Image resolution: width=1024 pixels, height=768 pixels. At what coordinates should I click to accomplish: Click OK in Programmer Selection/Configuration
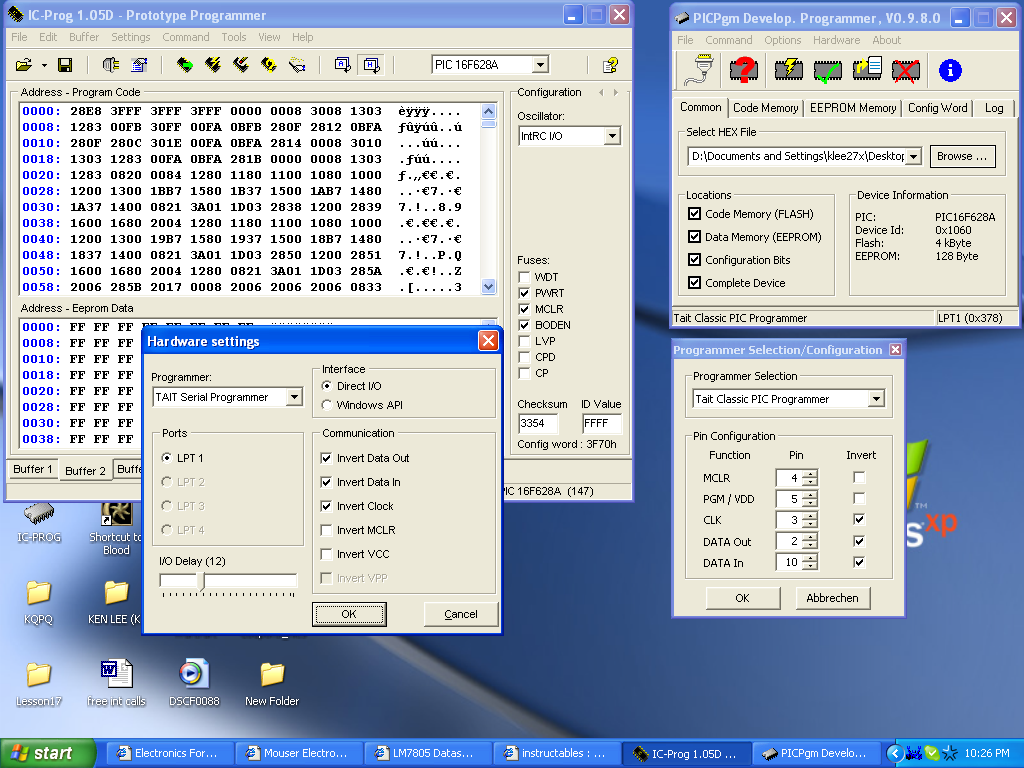(743, 598)
